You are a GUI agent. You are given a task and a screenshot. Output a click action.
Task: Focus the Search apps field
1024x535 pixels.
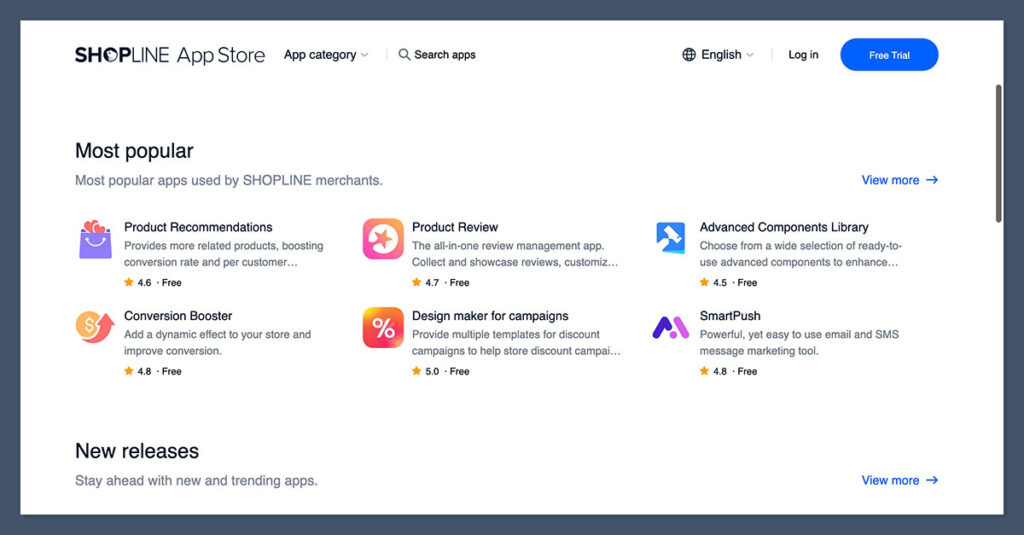(437, 55)
